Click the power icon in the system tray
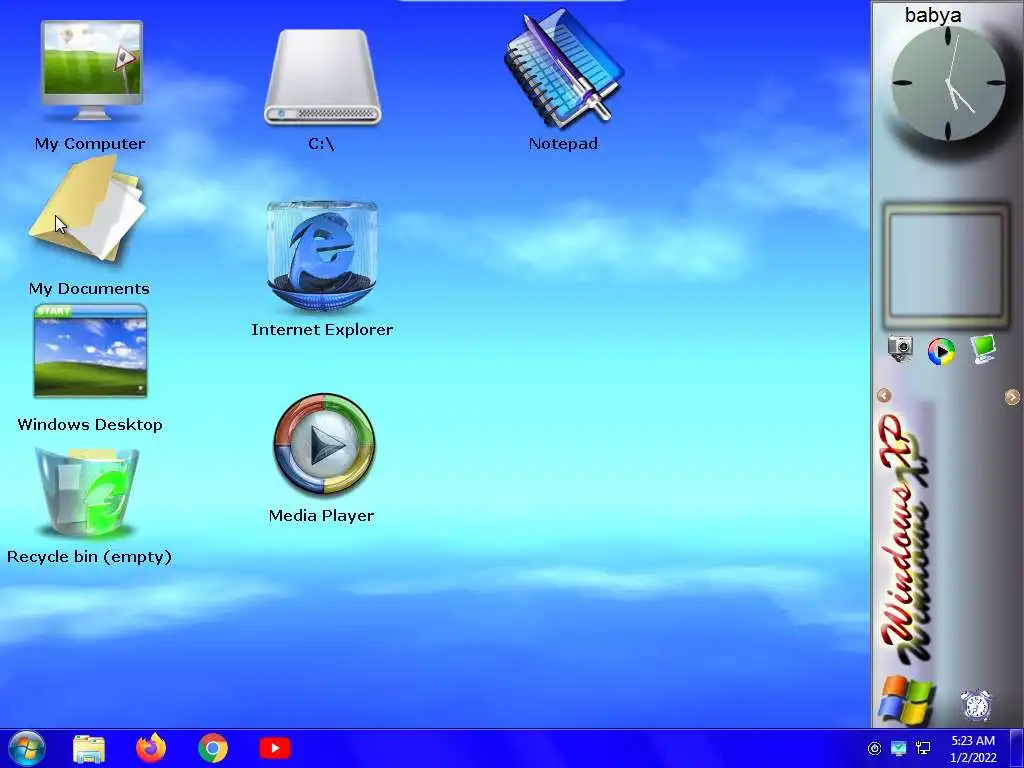The image size is (1024, 768). coord(874,748)
